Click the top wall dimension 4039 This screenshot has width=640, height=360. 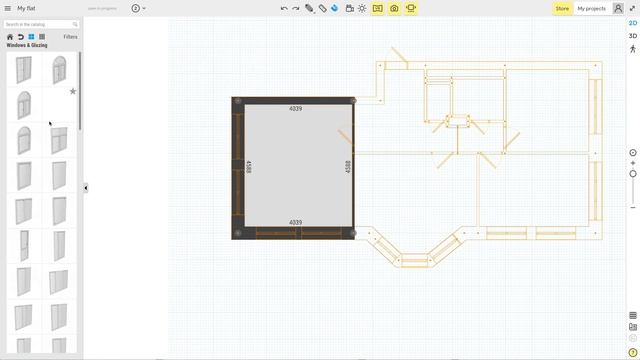click(296, 109)
